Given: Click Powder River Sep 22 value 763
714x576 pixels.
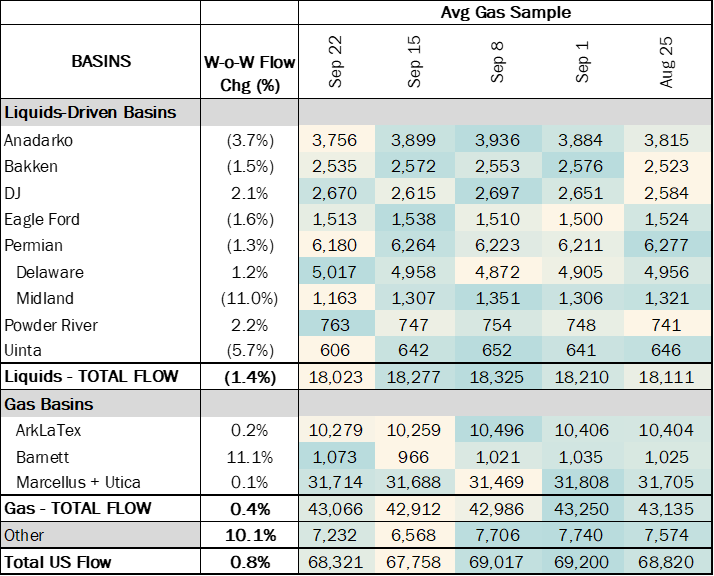Looking at the screenshot, I should point(335,325).
